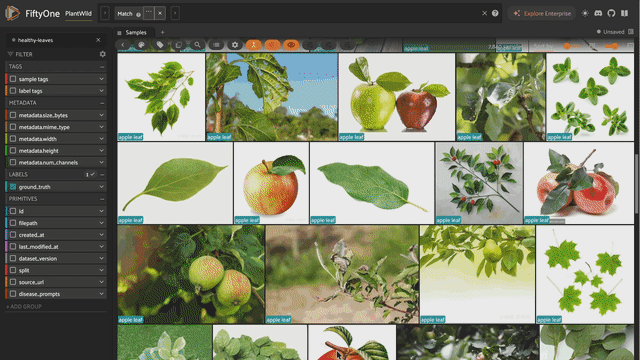Screen dimensions: 640x360
Task: Collapse the METADATA group
Action: (x=102, y=103)
